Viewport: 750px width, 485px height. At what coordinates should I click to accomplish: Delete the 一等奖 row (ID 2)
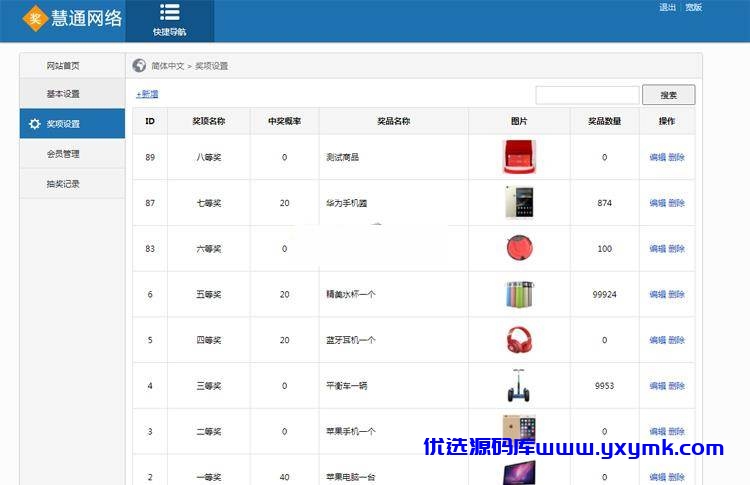coord(676,477)
